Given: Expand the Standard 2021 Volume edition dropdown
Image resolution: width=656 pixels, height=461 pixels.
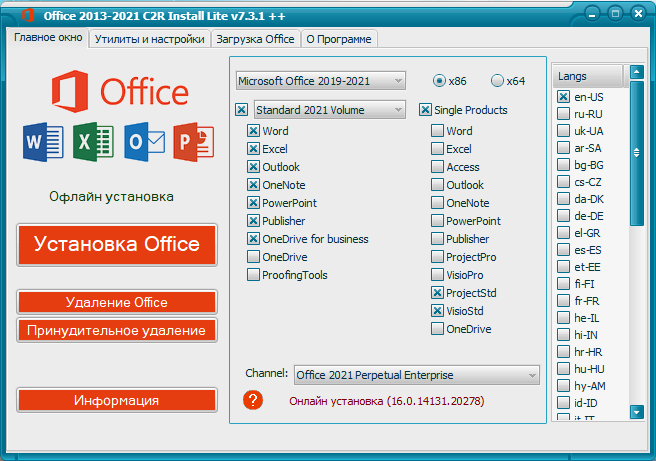Looking at the screenshot, I should click(329, 110).
